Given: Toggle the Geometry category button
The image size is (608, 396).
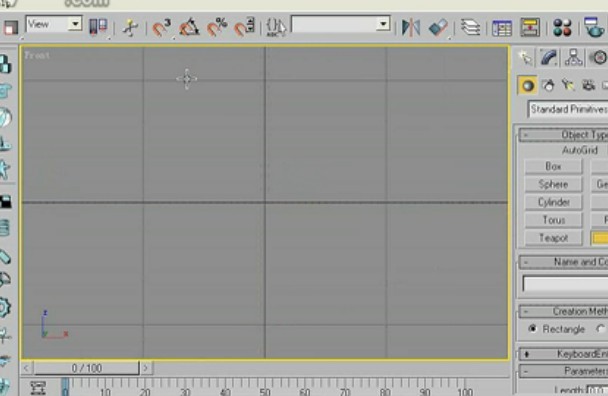Looking at the screenshot, I should (x=527, y=86).
